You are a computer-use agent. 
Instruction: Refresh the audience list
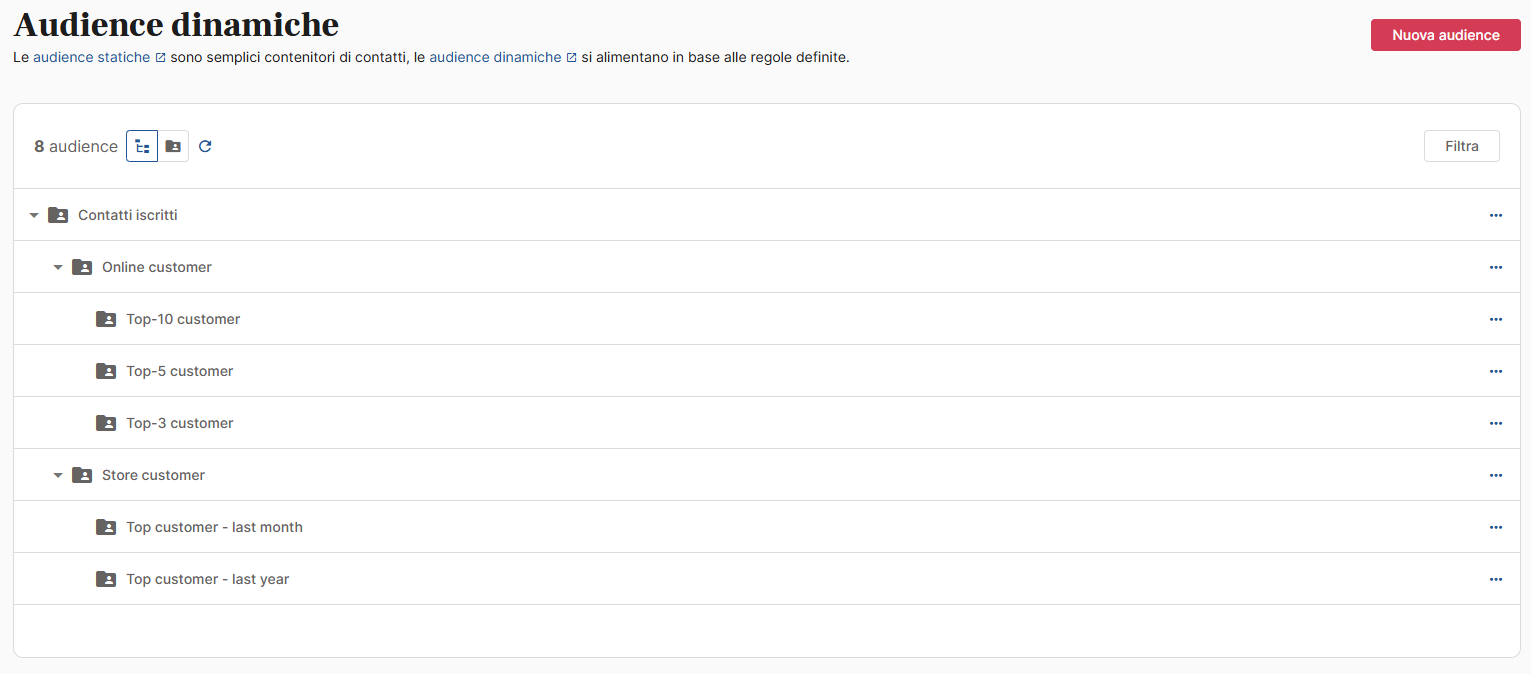205,146
